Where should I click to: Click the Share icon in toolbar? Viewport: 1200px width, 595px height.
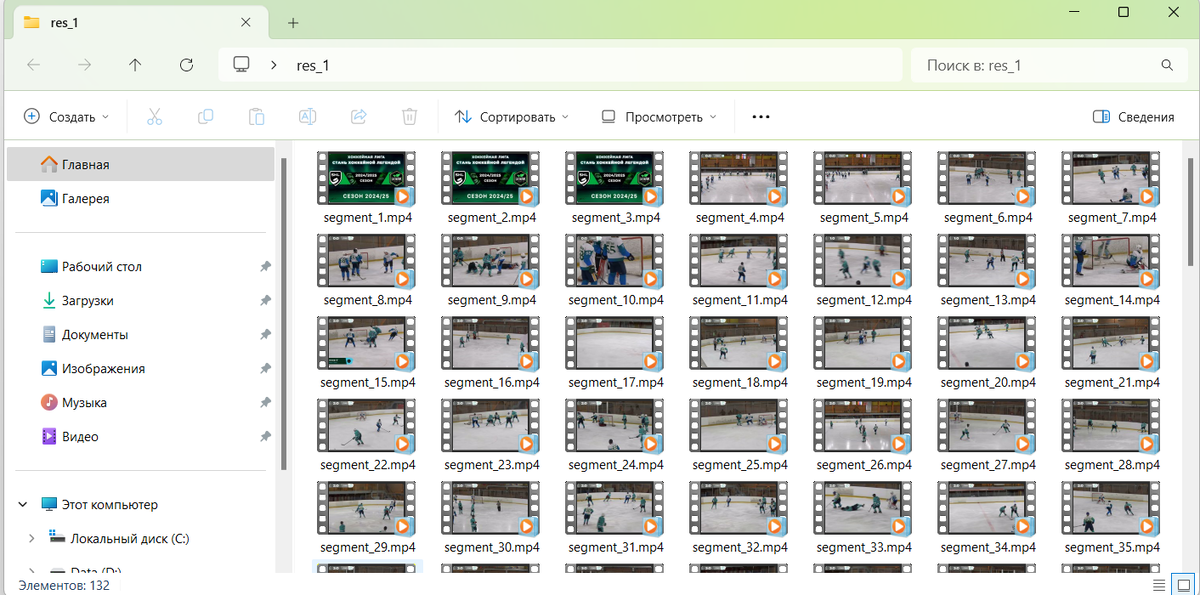[358, 117]
